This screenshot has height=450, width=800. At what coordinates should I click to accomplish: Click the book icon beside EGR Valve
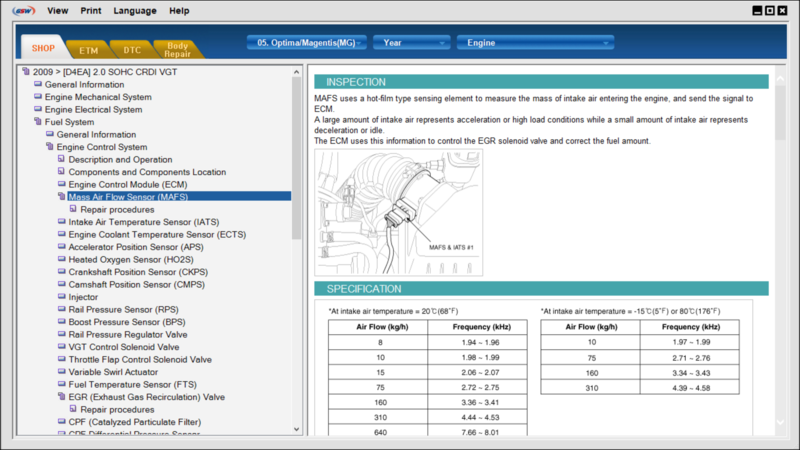(62, 396)
